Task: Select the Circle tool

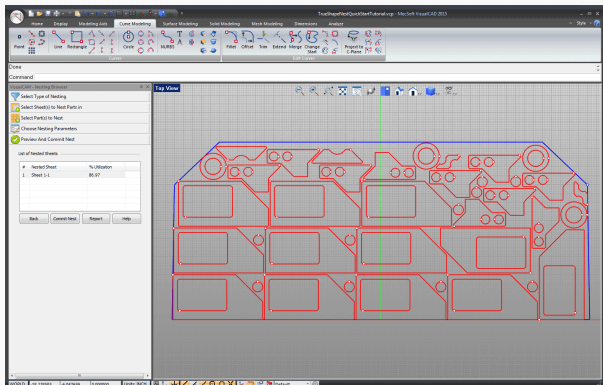Action: 128,40
